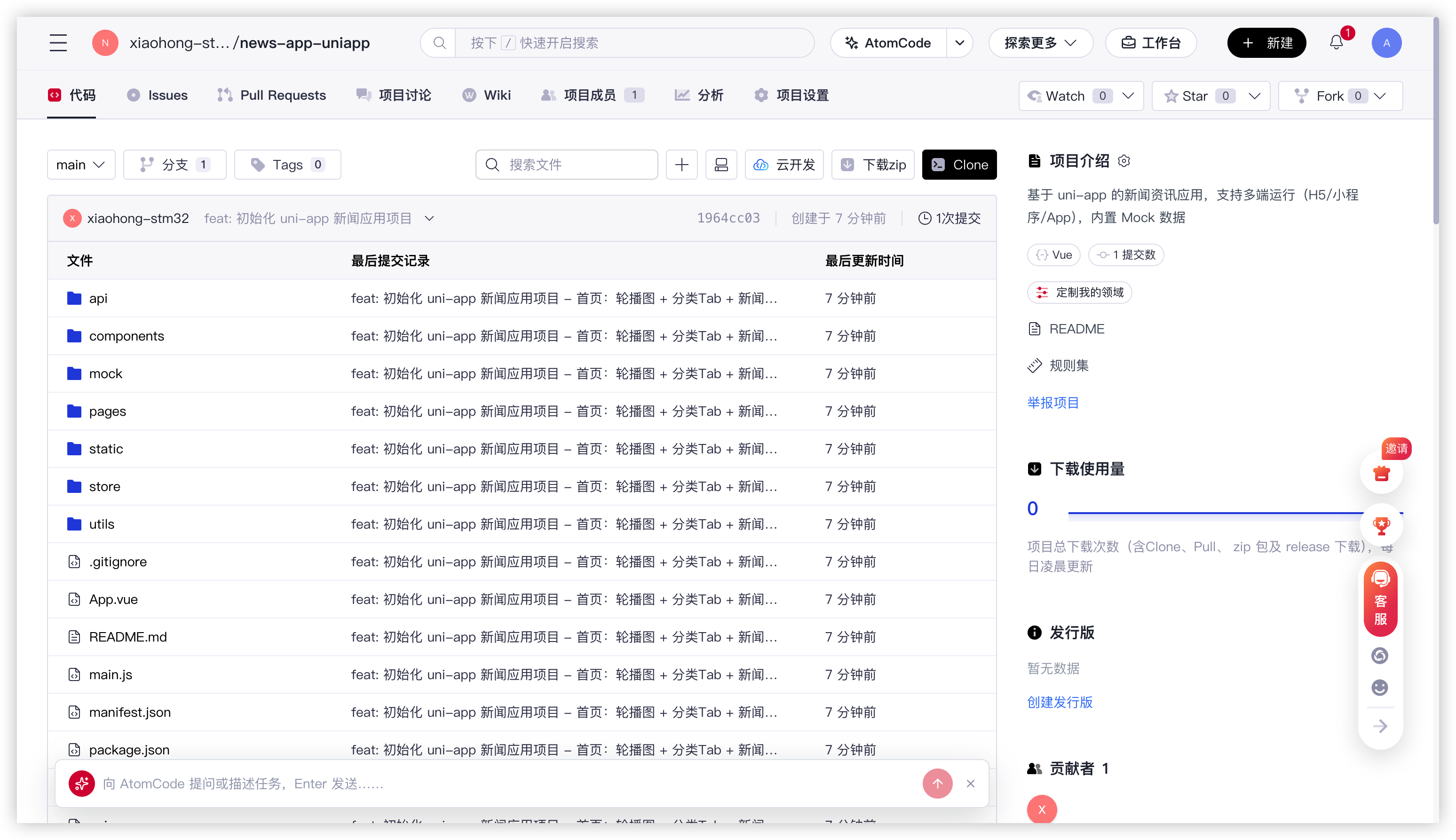Click the 定制我的领域 tag button

click(x=1079, y=293)
